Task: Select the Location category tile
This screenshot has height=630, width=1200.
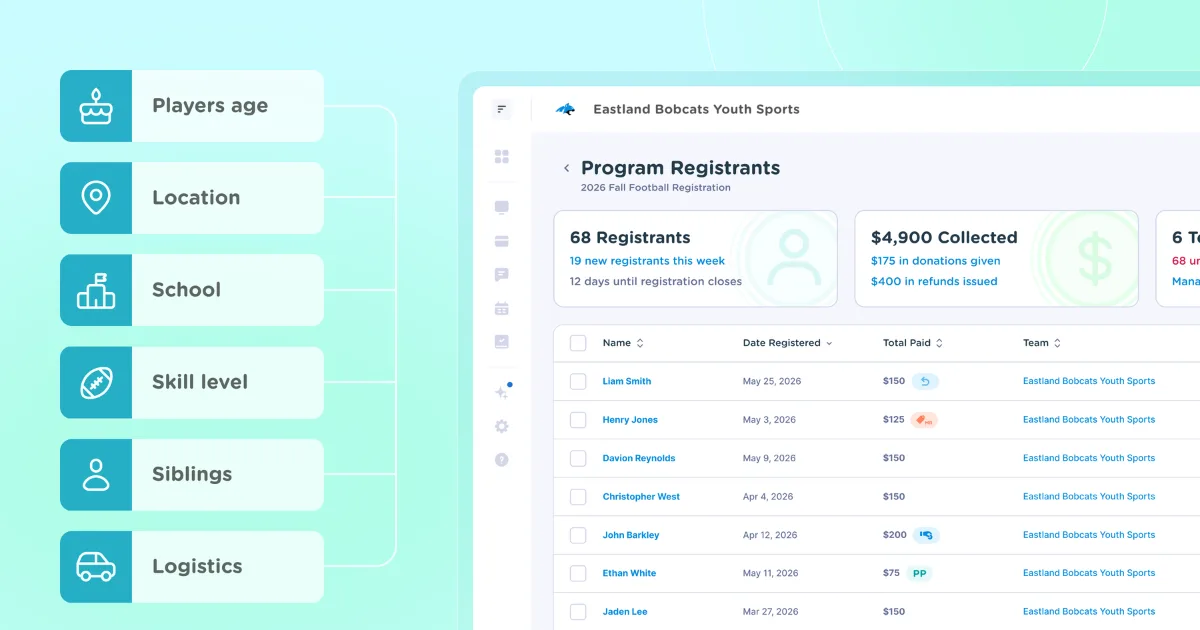Action: [192, 198]
